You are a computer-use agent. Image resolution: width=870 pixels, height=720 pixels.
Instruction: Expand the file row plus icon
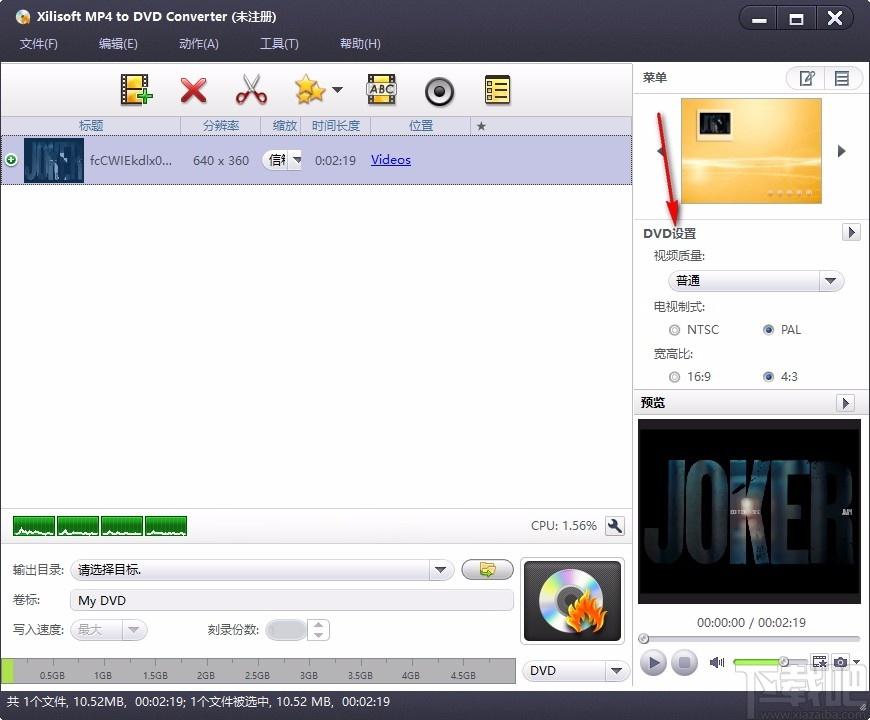pos(11,160)
